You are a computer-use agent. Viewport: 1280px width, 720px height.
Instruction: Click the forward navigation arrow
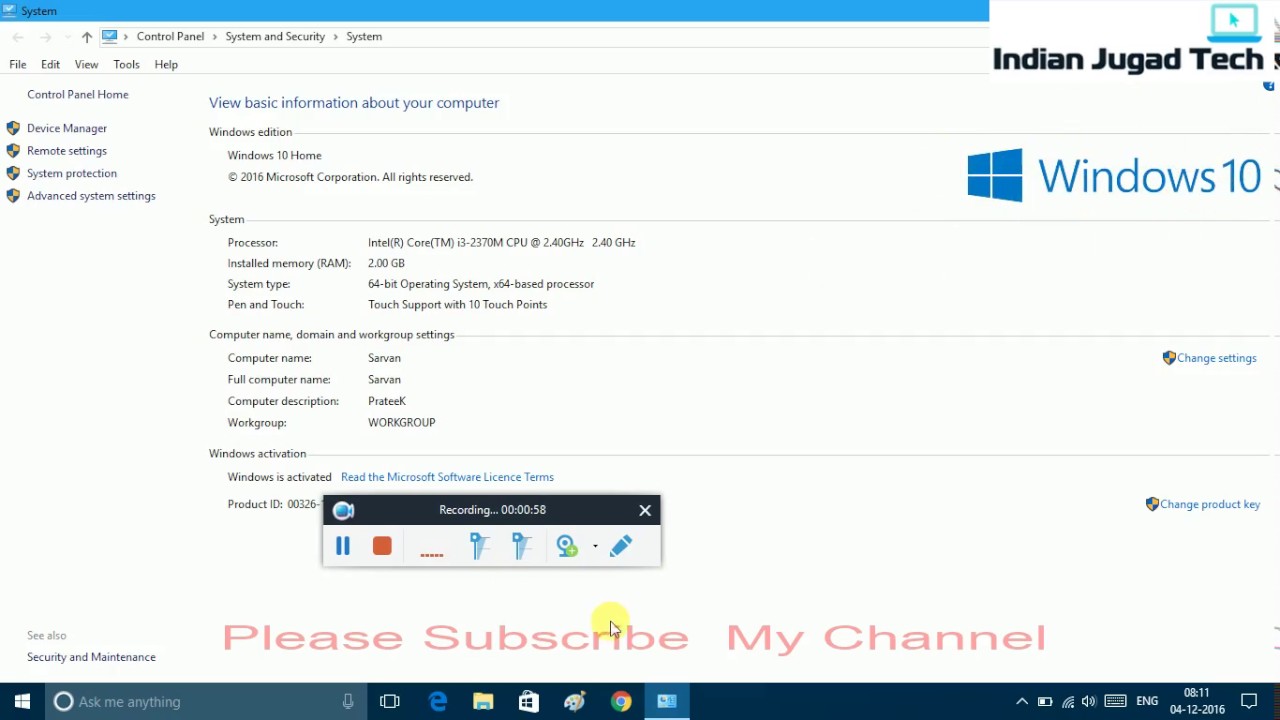(x=45, y=37)
